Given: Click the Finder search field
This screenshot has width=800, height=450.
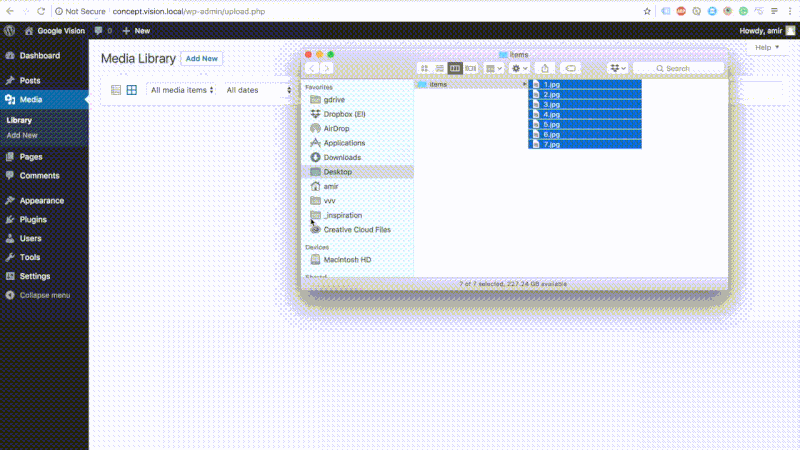Looking at the screenshot, I should [x=678, y=68].
